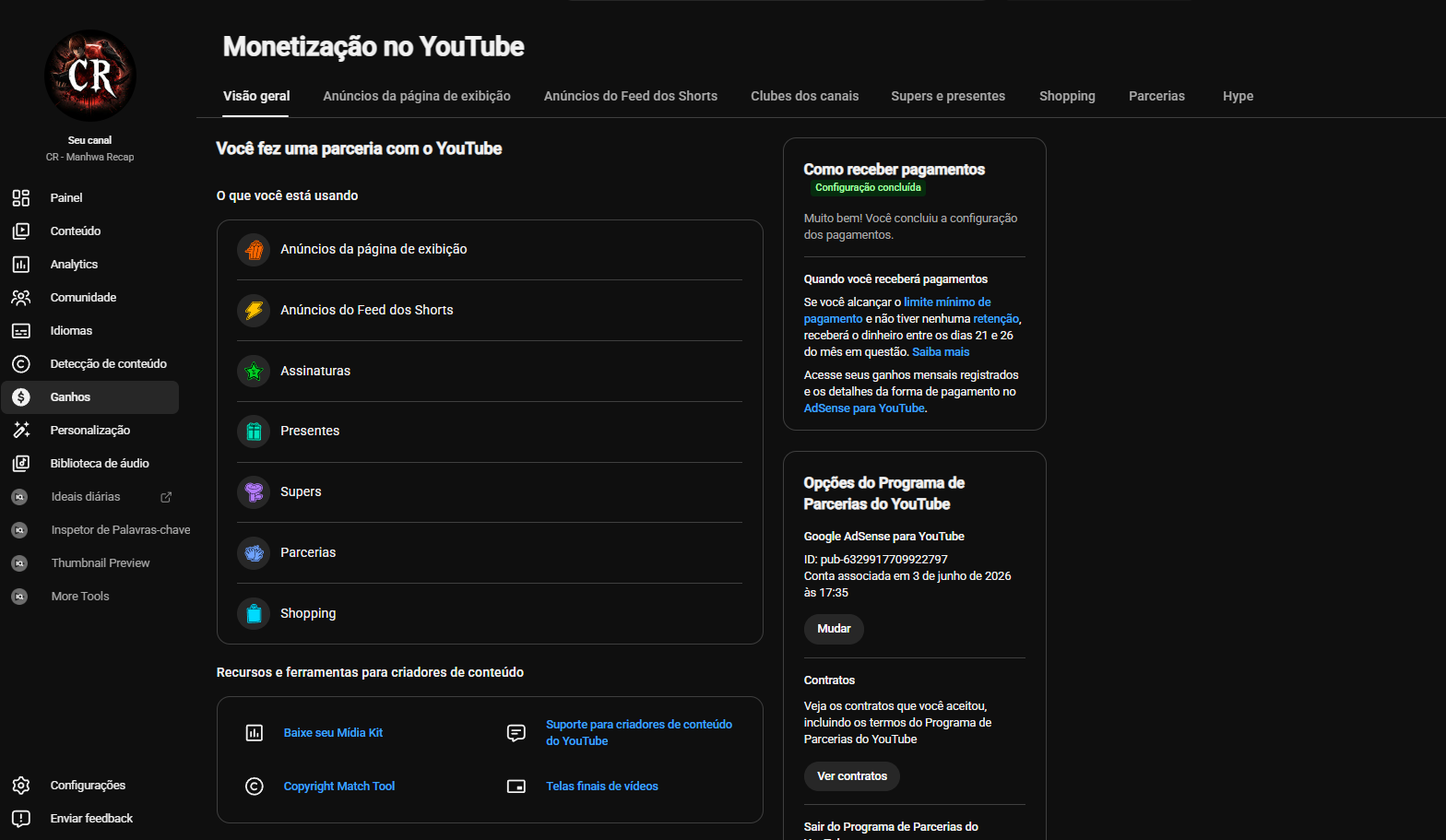Viewport: 1446px width, 840px height.
Task: Click the Conteúdo sidebar icon
Action: pyautogui.click(x=21, y=231)
